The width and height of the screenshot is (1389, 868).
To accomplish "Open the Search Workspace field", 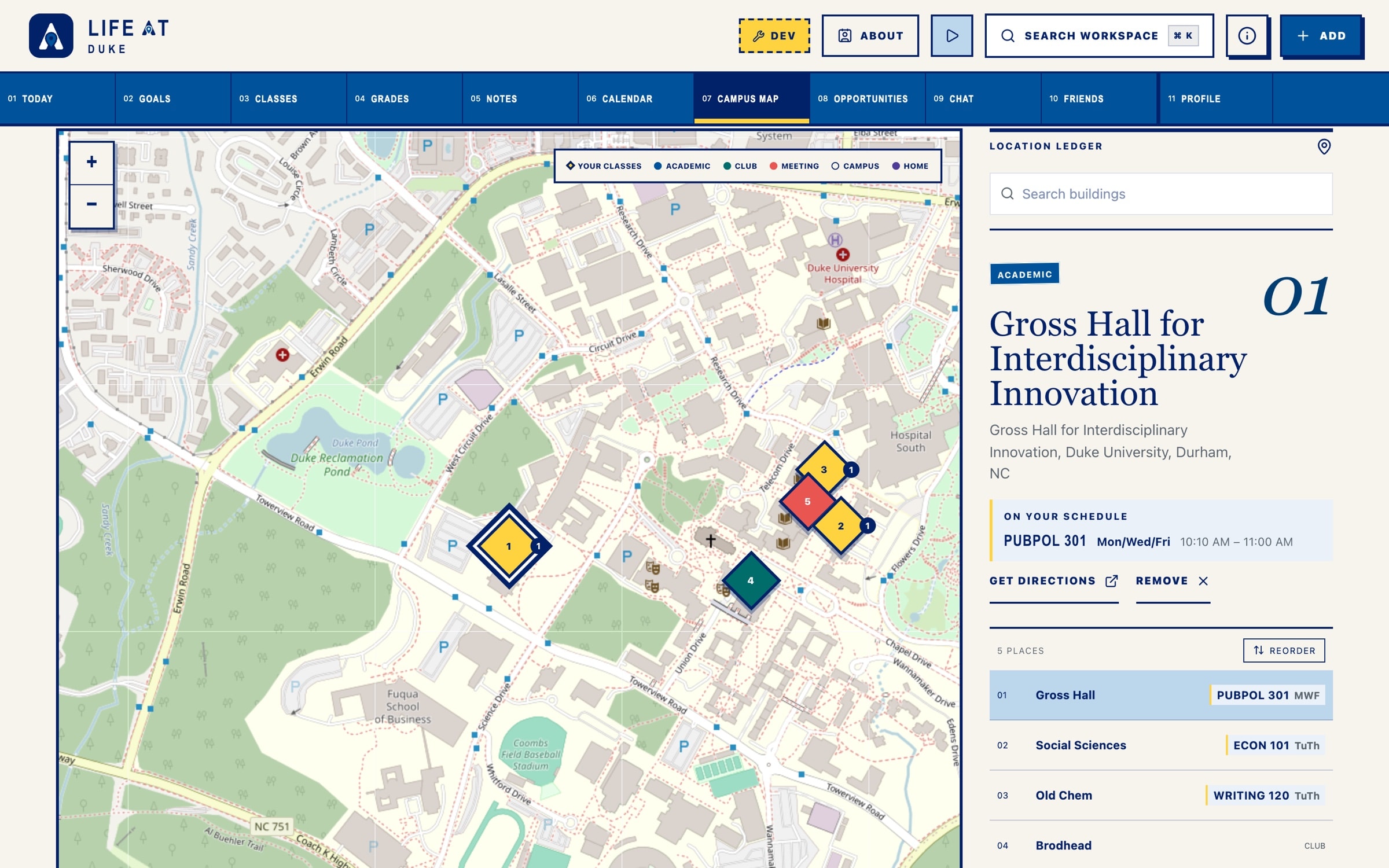I will 1099,36.
